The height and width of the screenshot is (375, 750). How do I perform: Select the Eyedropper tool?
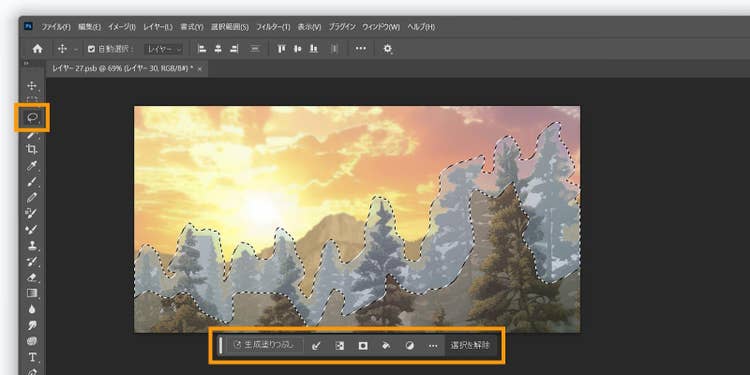click(32, 166)
